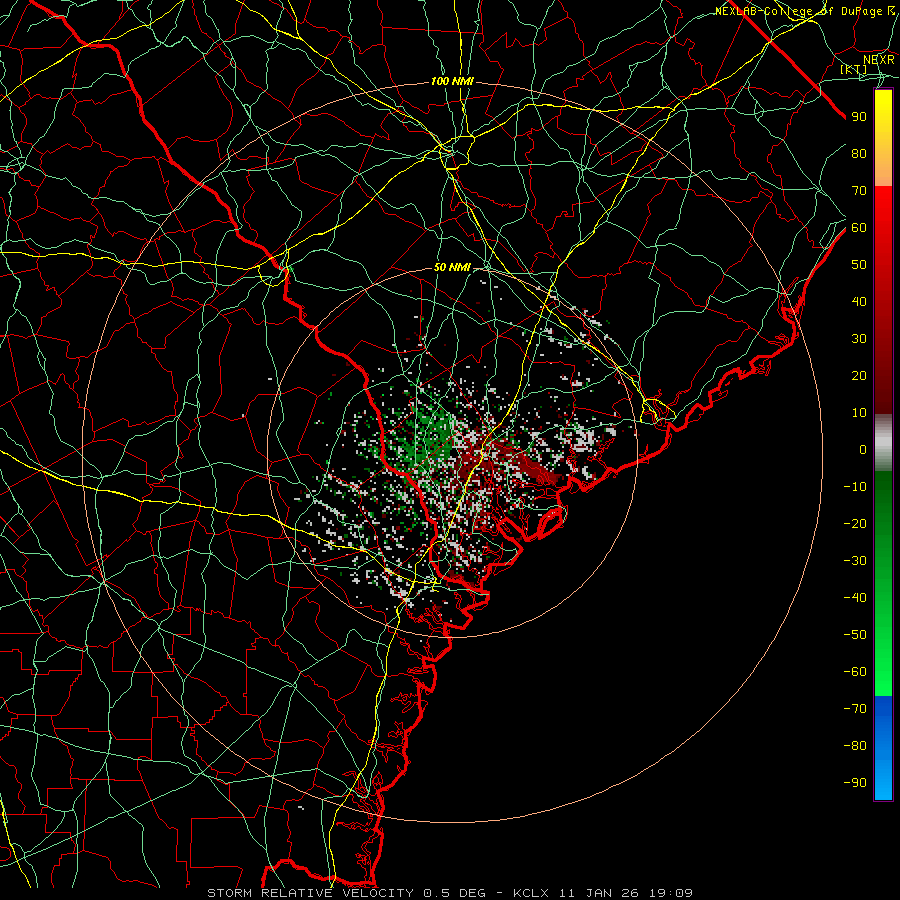The image size is (900, 900).
Task: Click the 50 NMI range ring label
Action: 452,267
